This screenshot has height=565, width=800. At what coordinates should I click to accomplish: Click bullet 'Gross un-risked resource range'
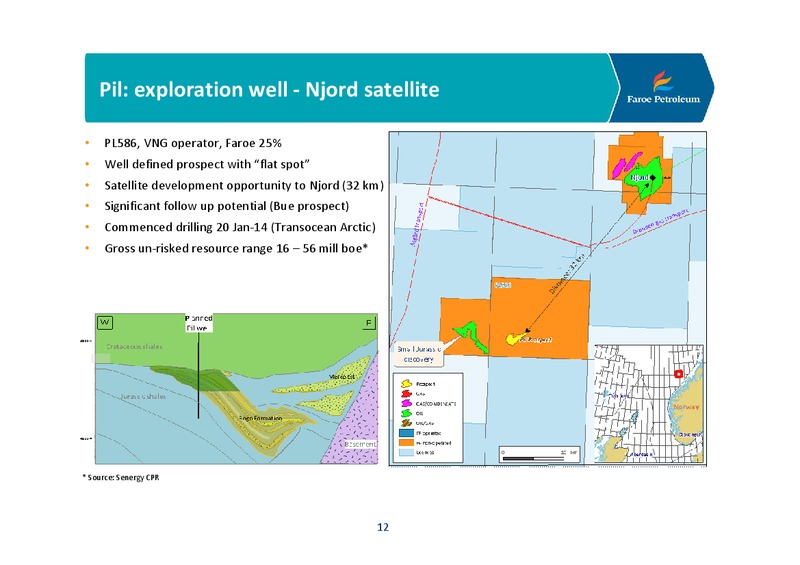(x=236, y=248)
